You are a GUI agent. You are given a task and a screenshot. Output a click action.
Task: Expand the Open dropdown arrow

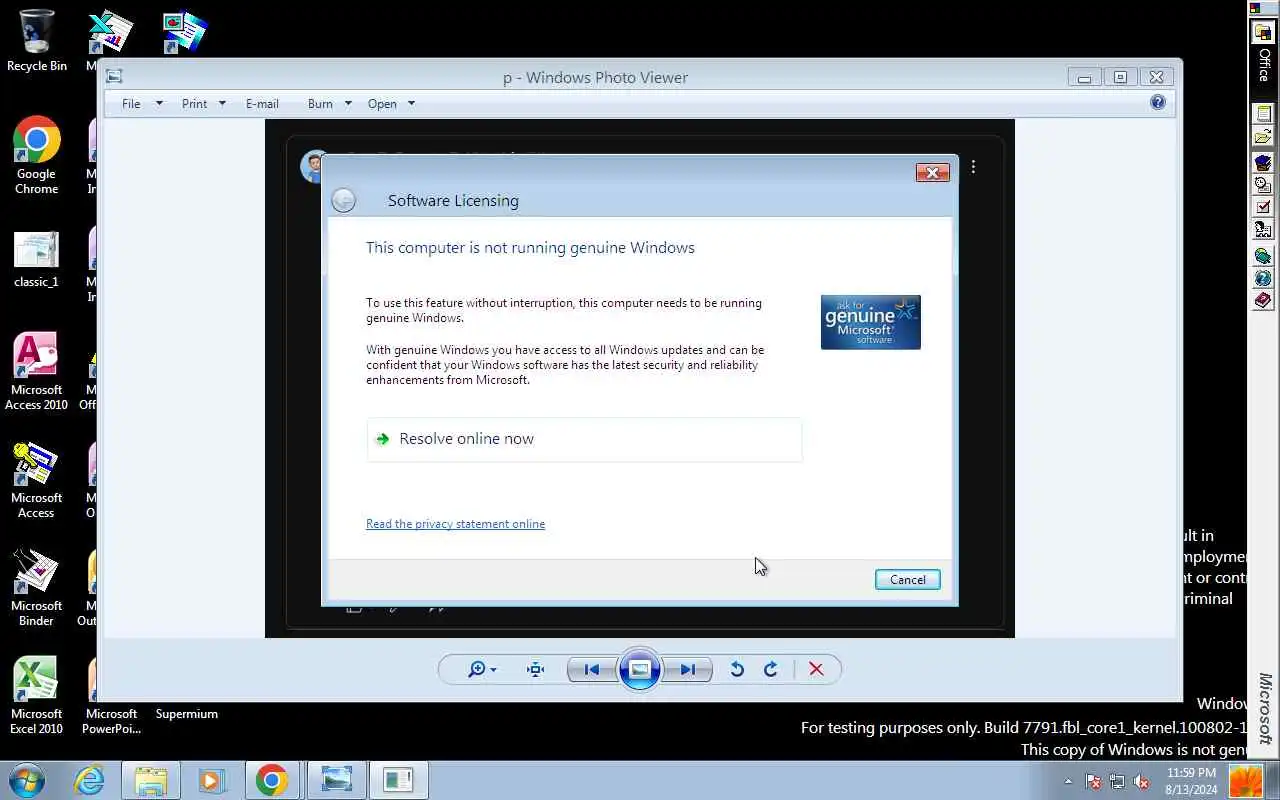point(411,103)
